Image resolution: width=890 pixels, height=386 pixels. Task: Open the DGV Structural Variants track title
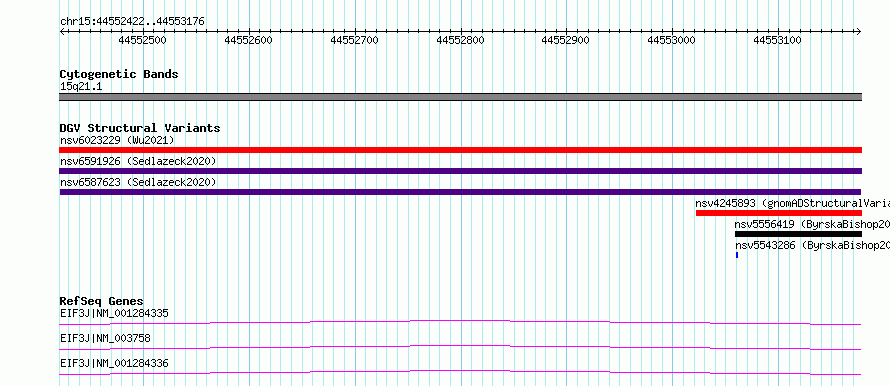pyautogui.click(x=140, y=128)
